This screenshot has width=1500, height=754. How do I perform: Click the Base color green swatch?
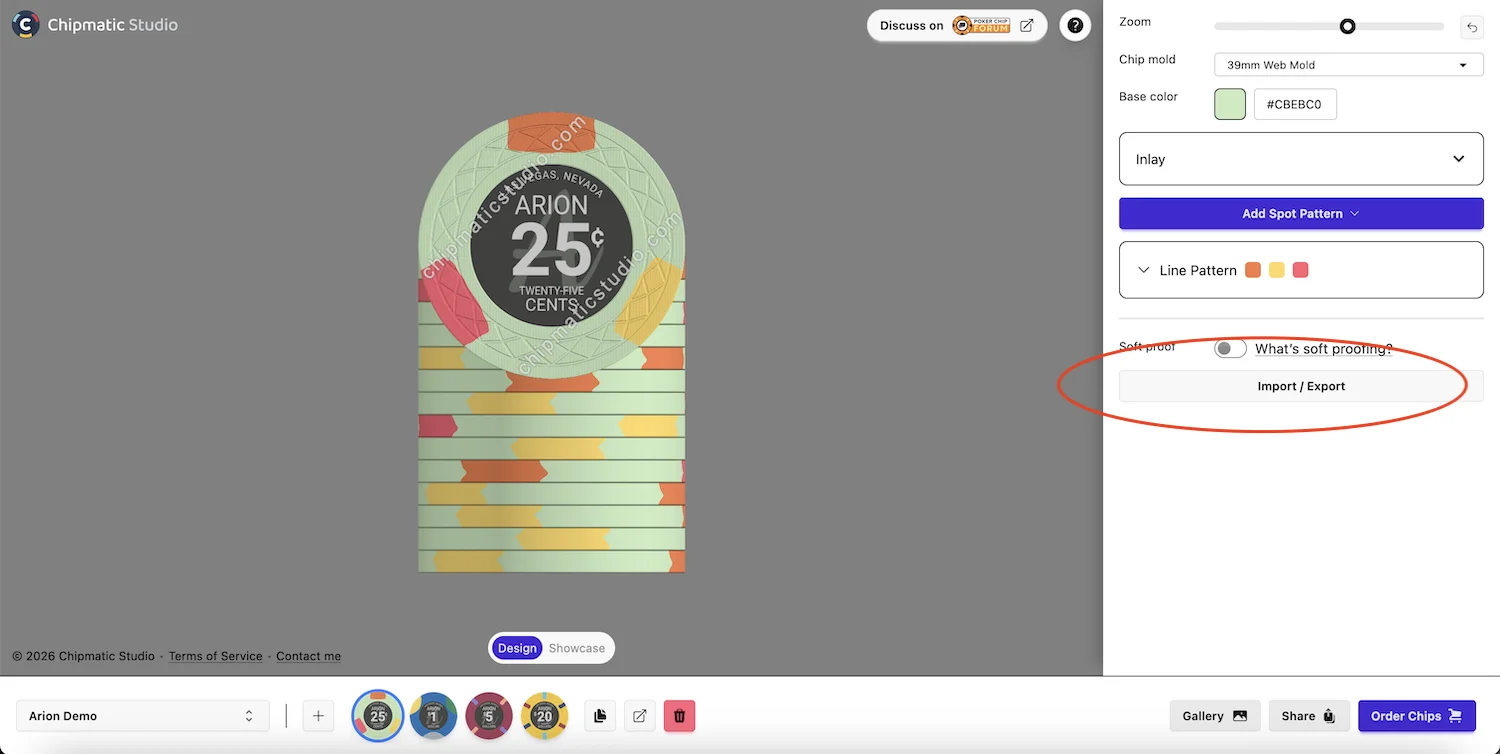[1230, 104]
